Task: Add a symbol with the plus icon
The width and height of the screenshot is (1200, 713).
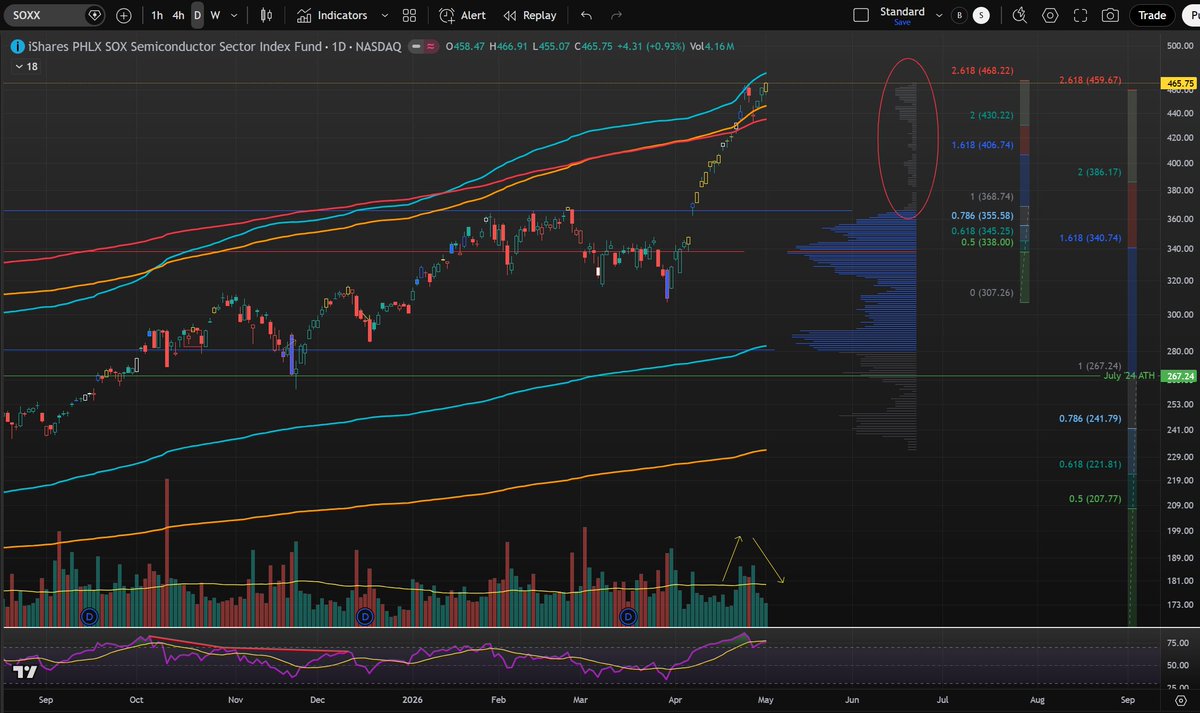Action: (124, 16)
